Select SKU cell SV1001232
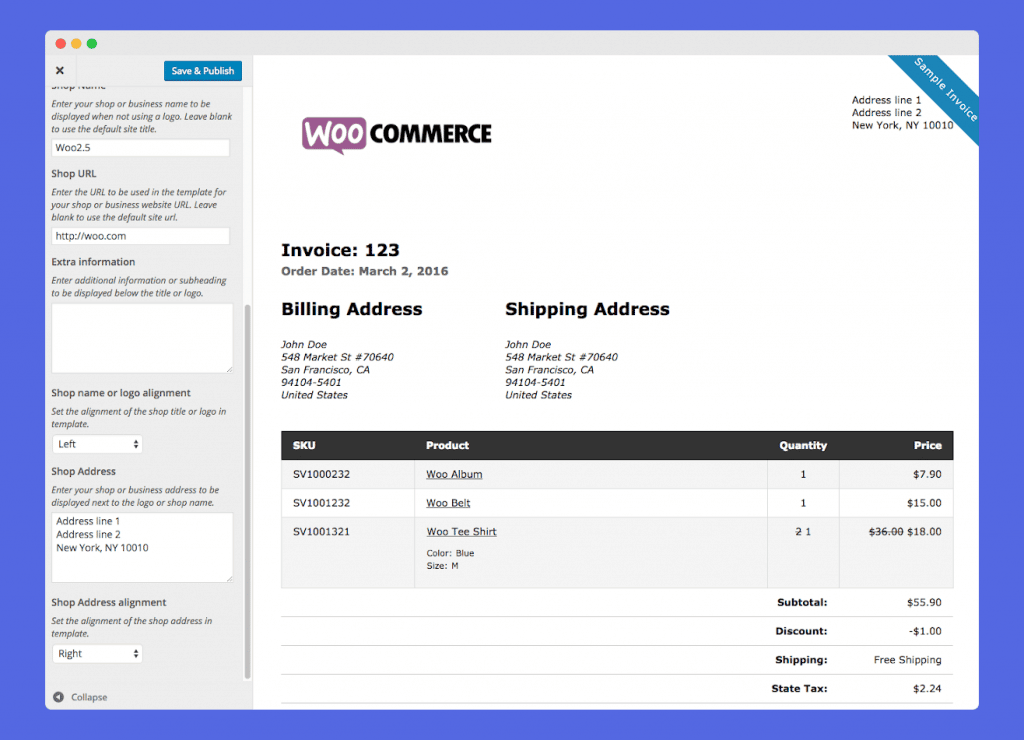This screenshot has height=740, width=1024. 321,503
